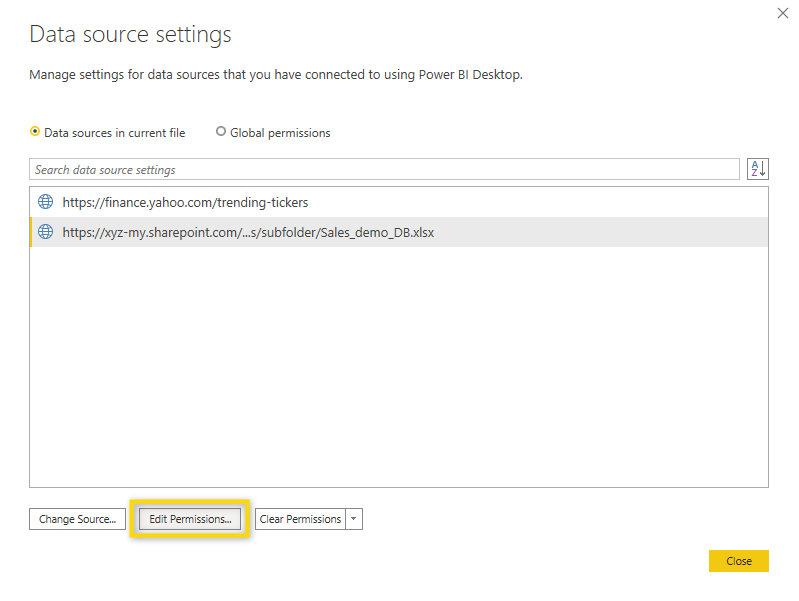This screenshot has height=601, width=799.
Task: Select the finance.yahoo.com trending-tickers data source
Action: 399,202
